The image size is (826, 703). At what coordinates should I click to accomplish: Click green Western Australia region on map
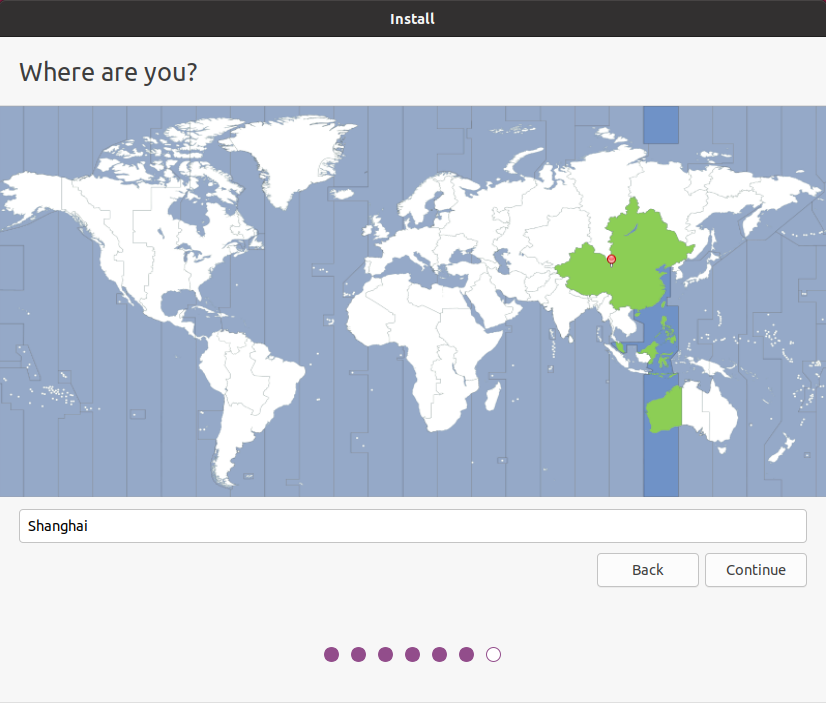click(x=665, y=409)
